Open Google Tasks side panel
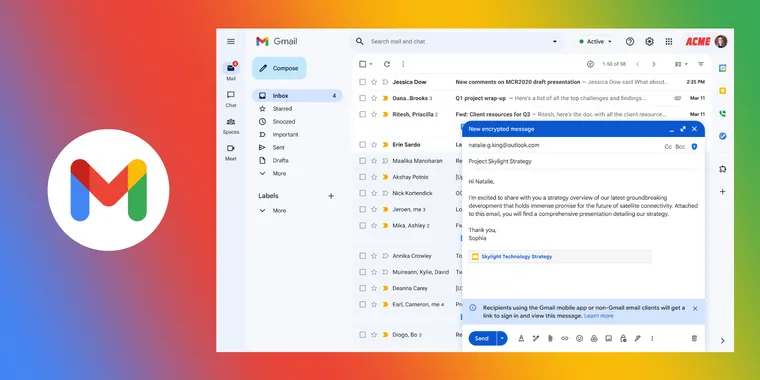 click(722, 136)
